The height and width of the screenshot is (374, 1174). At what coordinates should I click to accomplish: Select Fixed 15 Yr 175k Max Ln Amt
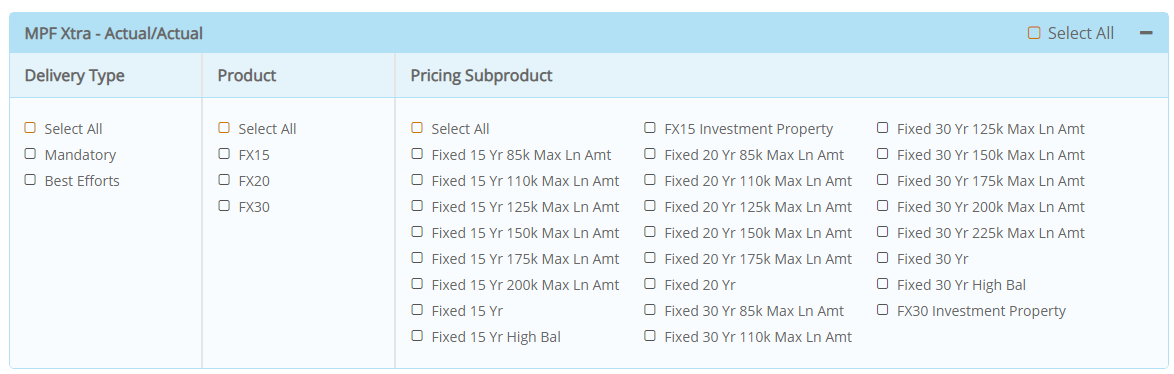(x=417, y=258)
